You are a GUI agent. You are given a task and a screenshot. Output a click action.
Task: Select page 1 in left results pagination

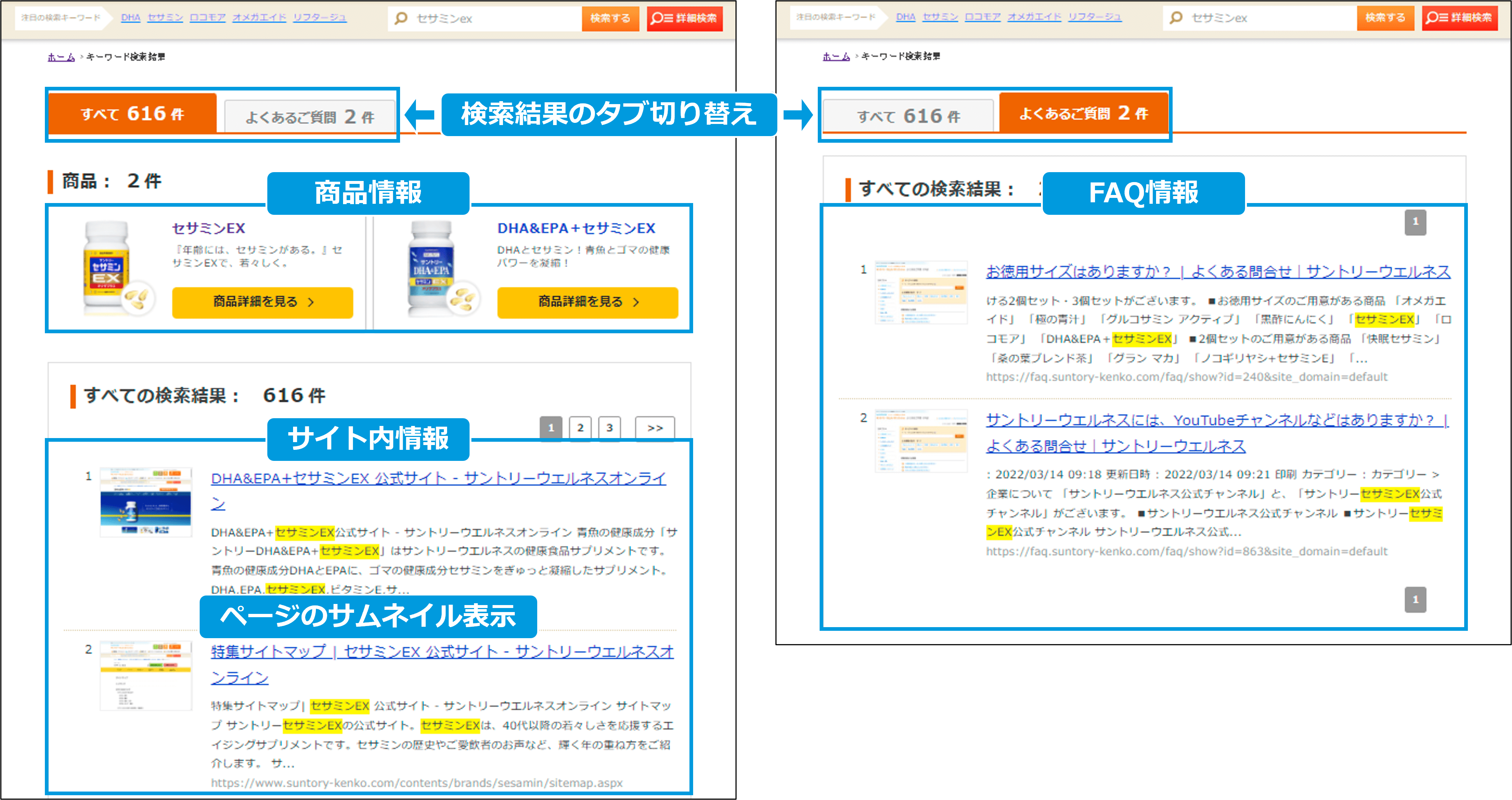550,428
